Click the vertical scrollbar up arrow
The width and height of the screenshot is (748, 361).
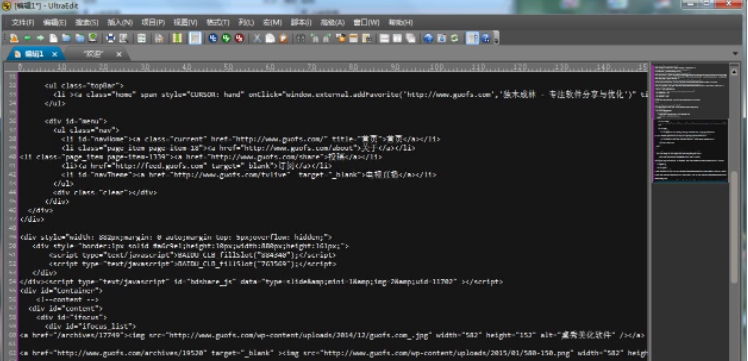(735, 72)
